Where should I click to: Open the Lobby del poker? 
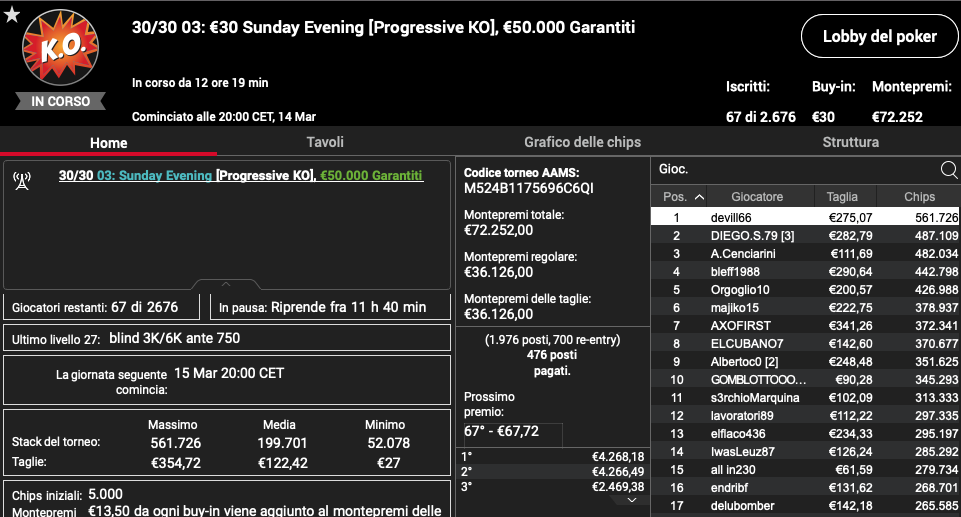pyautogui.click(x=879, y=37)
